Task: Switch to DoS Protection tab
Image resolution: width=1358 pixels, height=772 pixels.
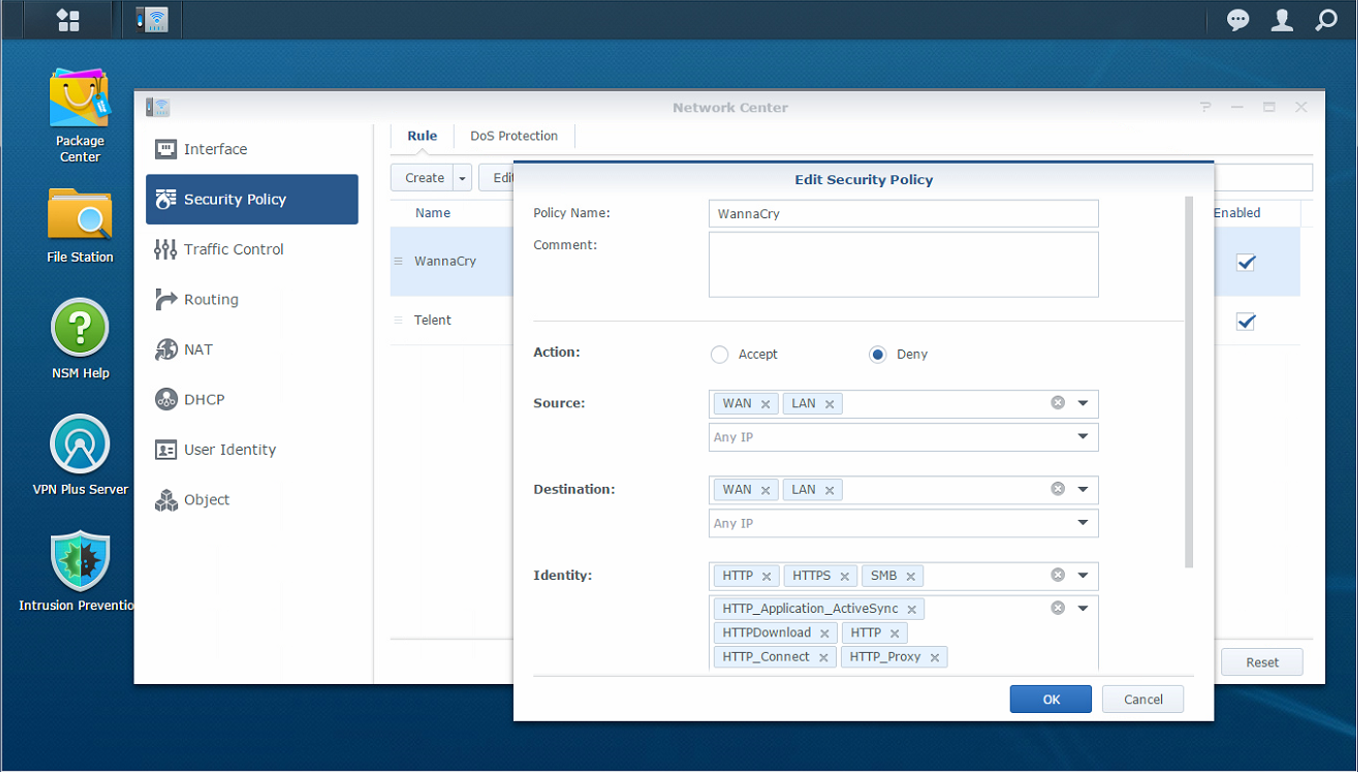Action: [514, 136]
